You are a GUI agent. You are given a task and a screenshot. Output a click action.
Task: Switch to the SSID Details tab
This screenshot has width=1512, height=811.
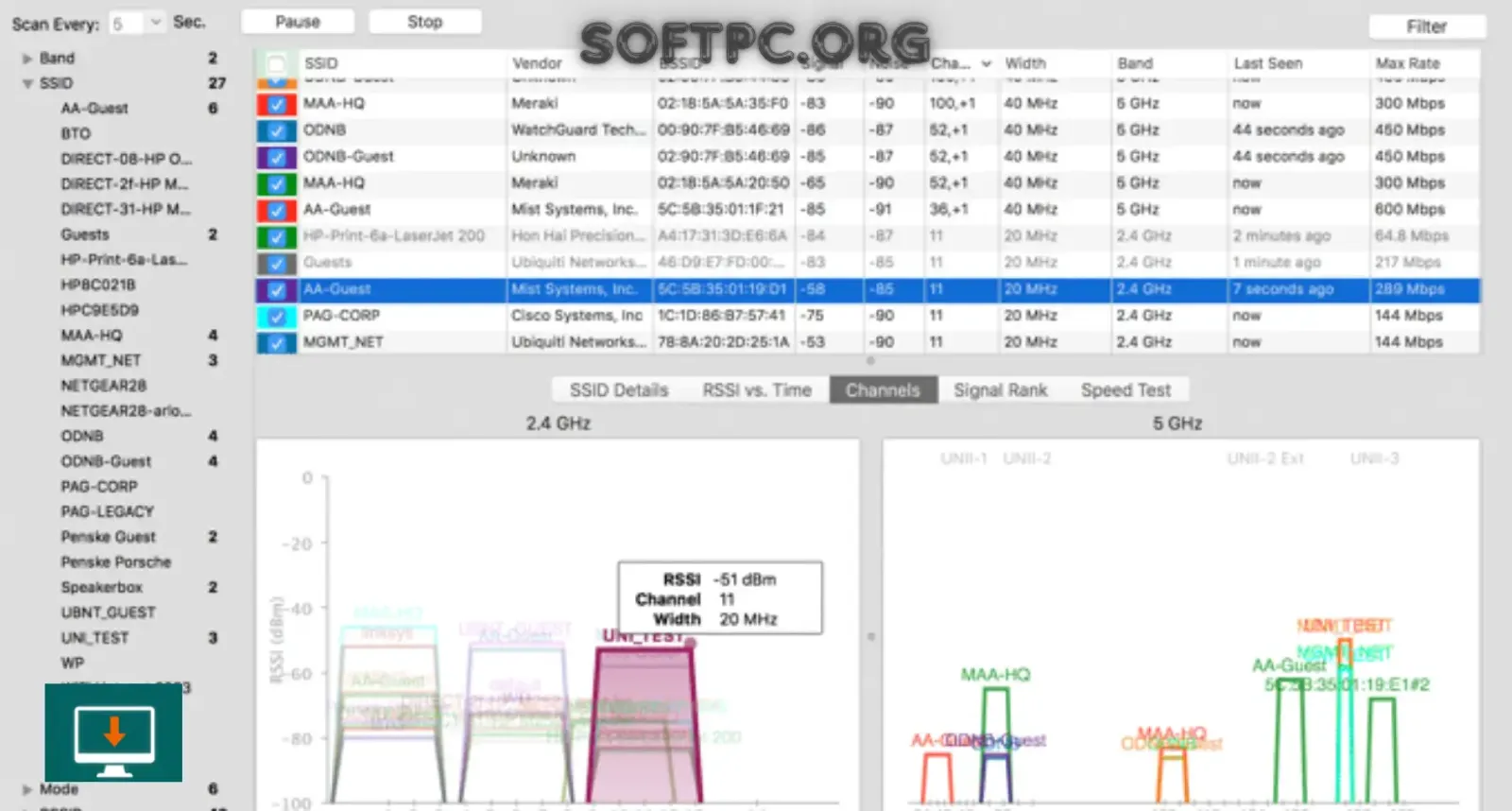coord(618,389)
